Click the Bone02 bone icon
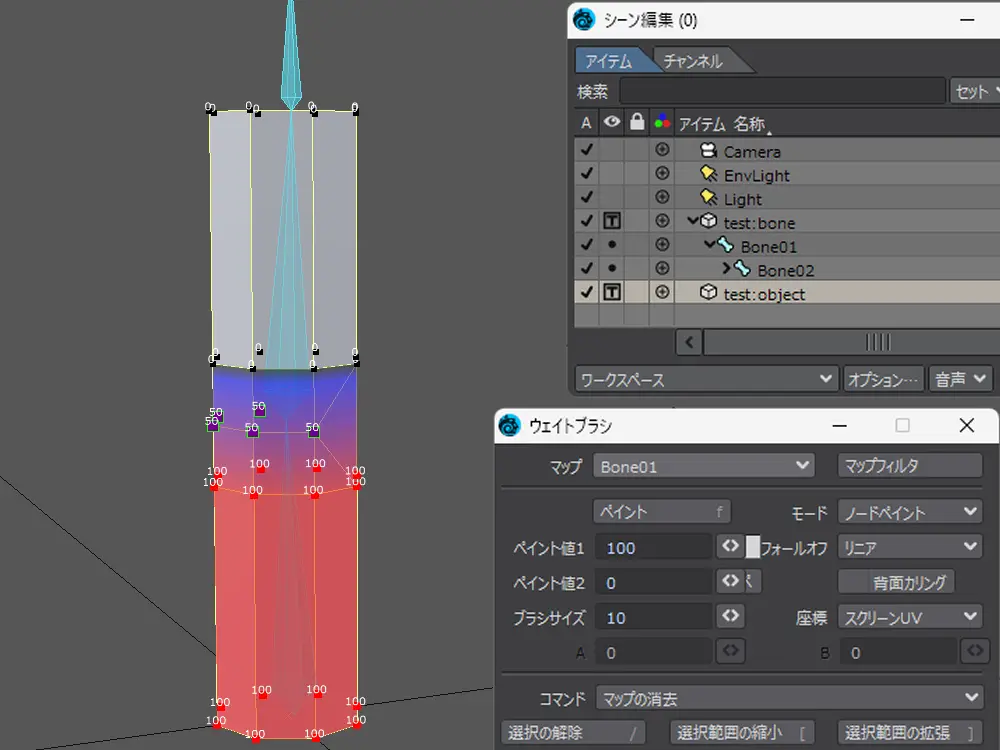Image resolution: width=1000 pixels, height=750 pixels. tap(743, 270)
